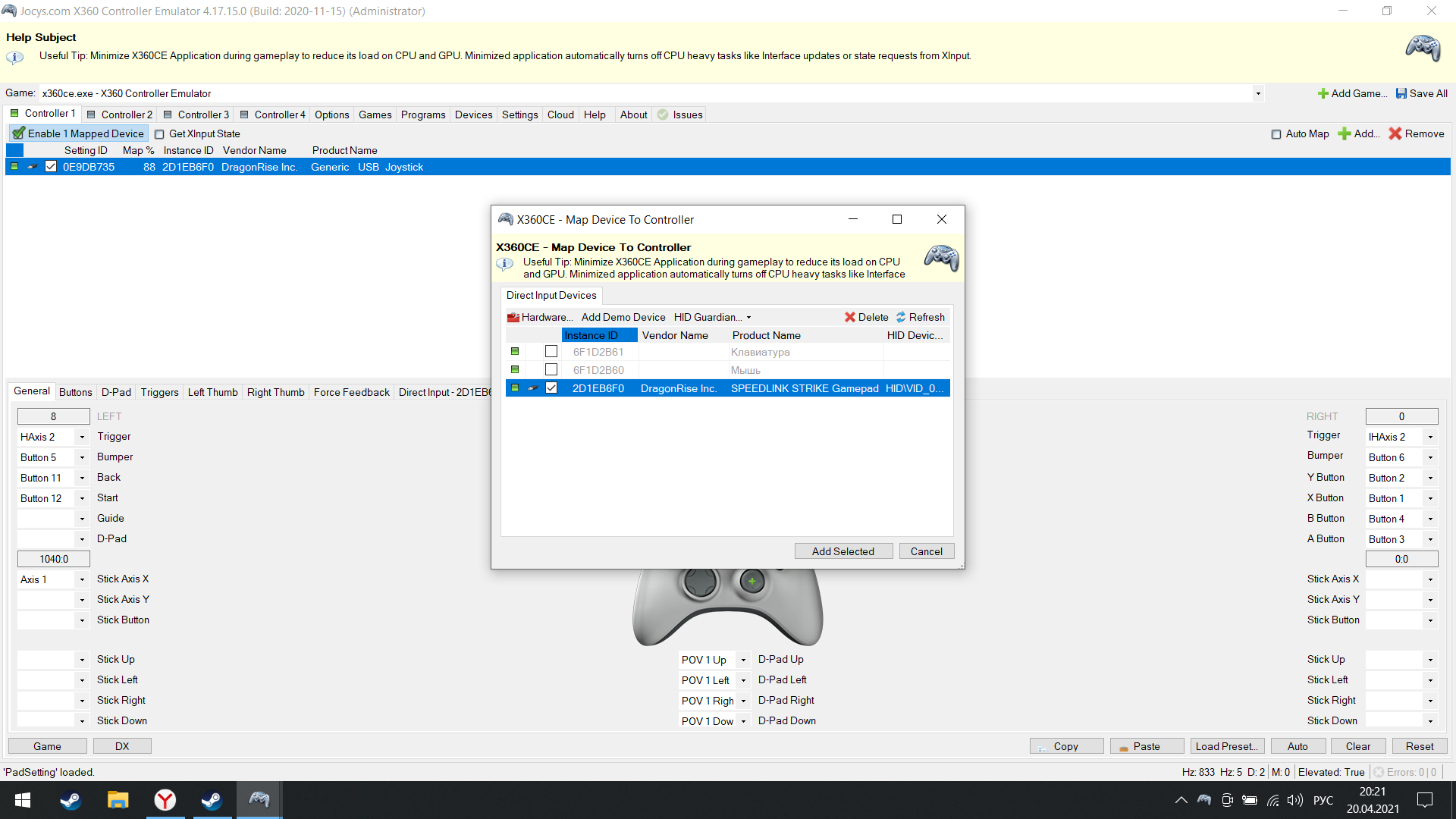Click the Delete cross icon in the dialog
Image resolution: width=1456 pixels, height=819 pixels.
tap(850, 317)
